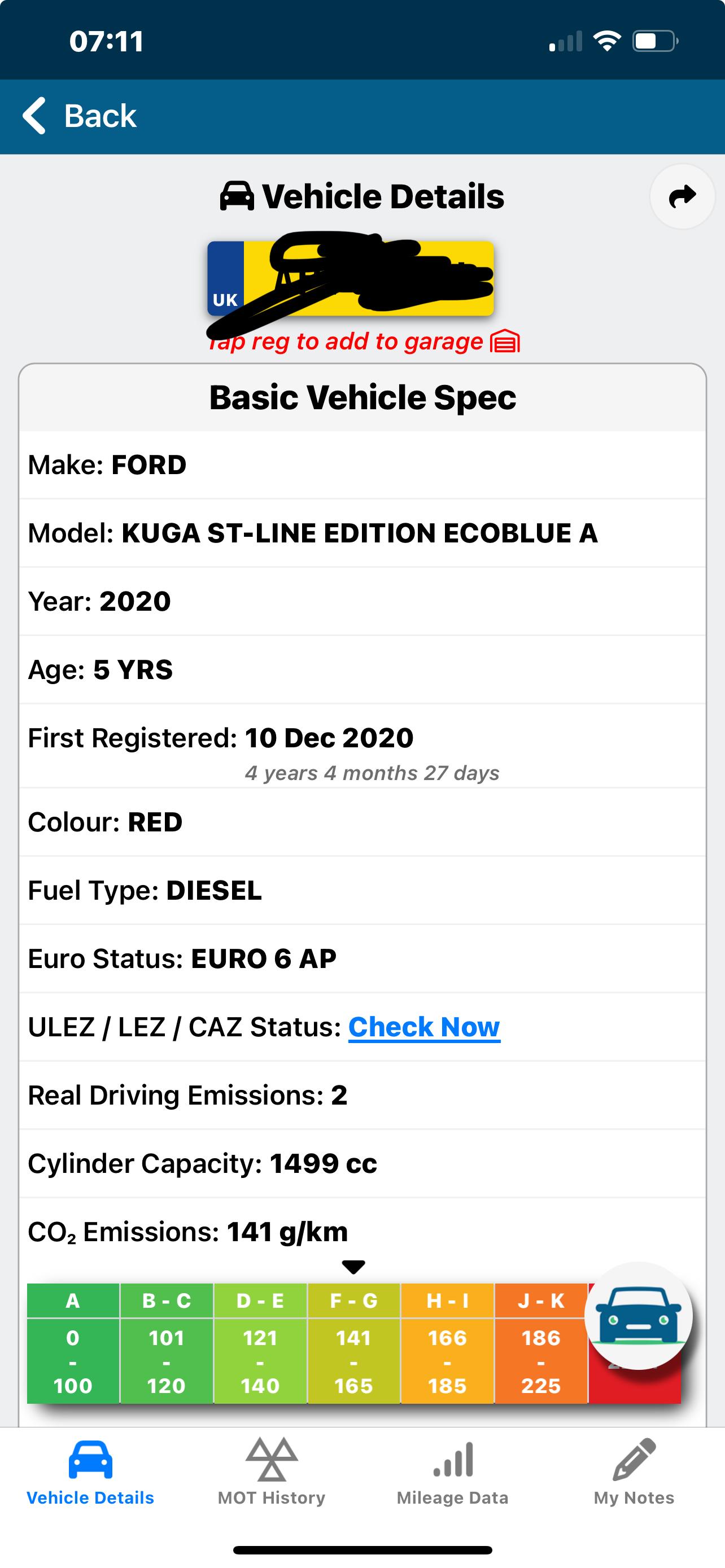Tap the Model KUGA ST-LINE row

tap(362, 533)
